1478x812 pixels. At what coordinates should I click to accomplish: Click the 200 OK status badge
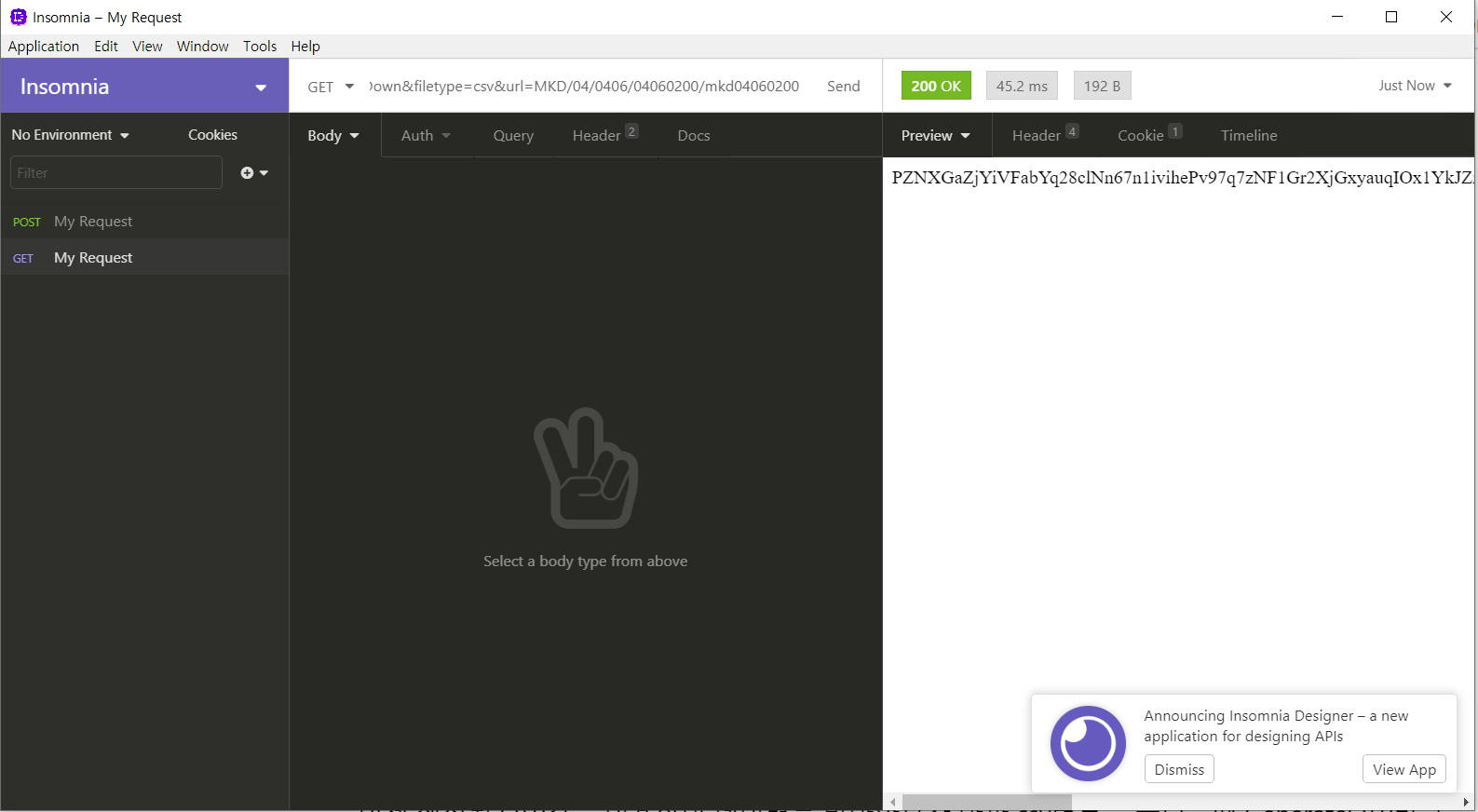click(936, 86)
